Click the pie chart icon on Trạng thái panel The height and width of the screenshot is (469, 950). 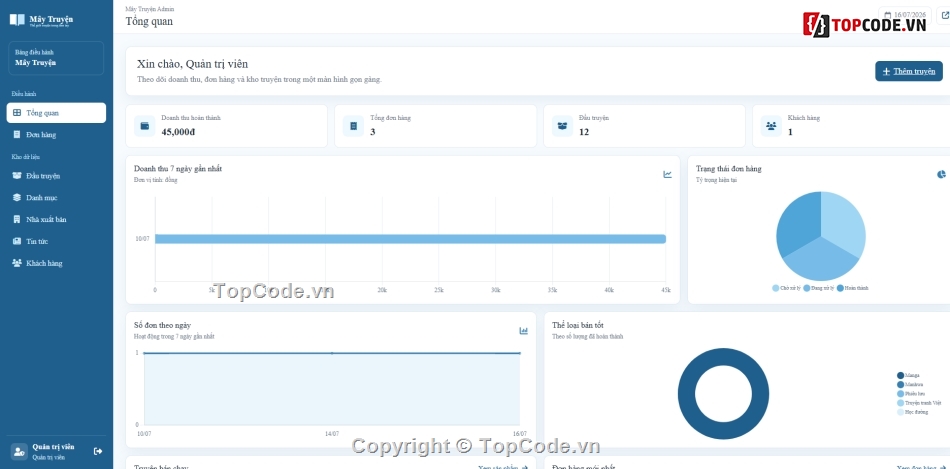pyautogui.click(x=941, y=175)
